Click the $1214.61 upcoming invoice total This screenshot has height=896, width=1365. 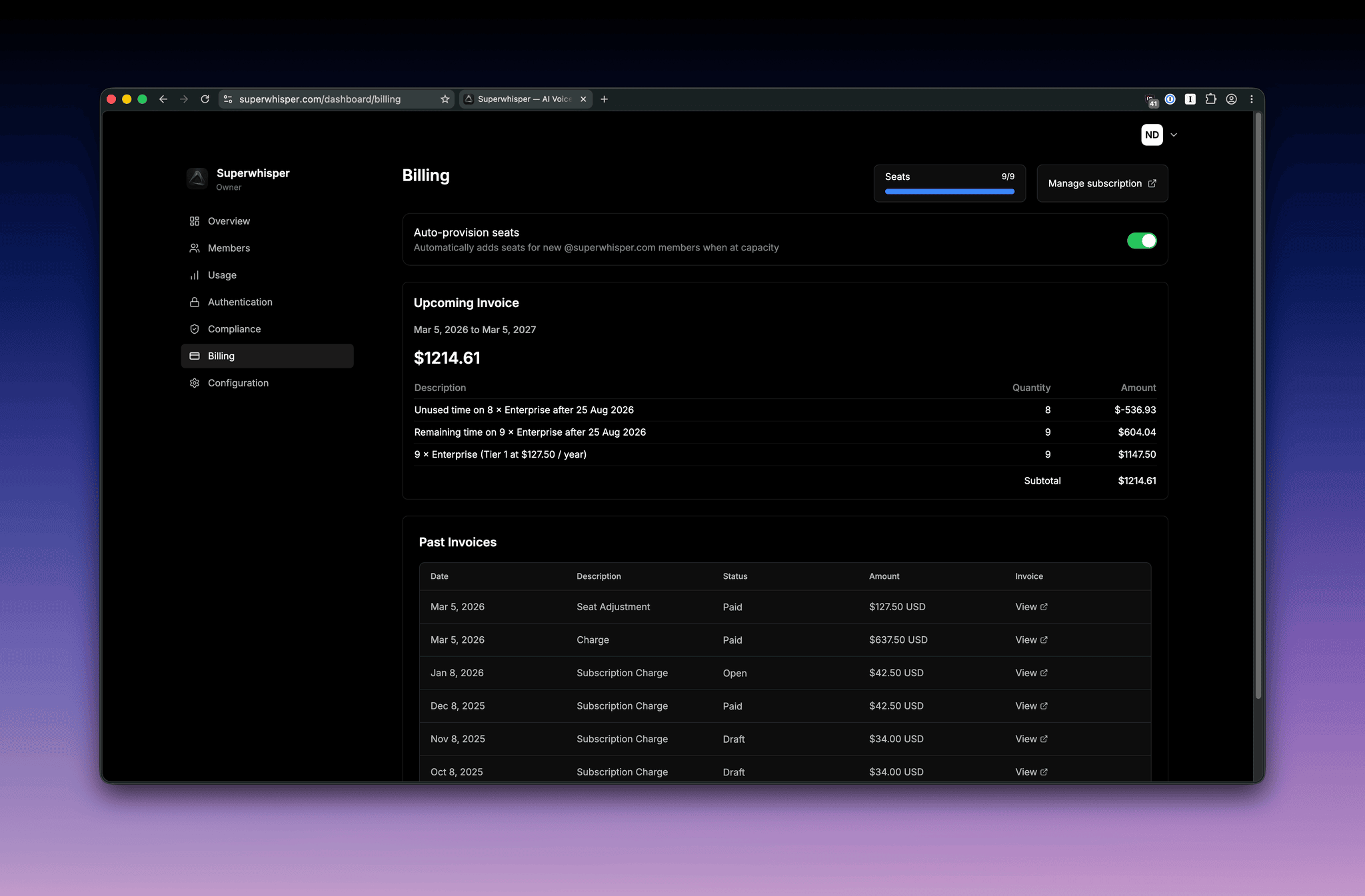tap(447, 358)
